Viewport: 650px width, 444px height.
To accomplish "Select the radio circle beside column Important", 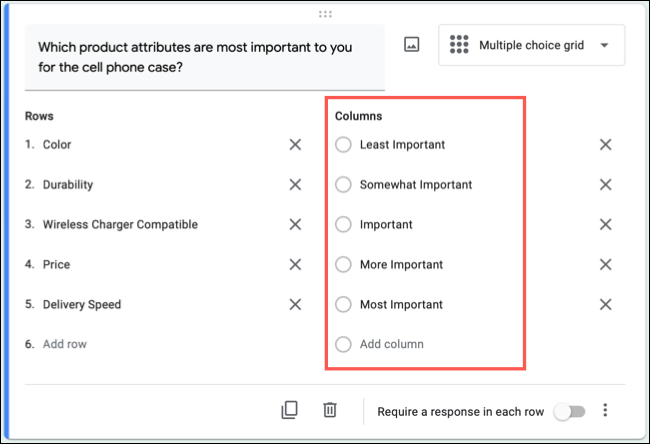I will click(343, 224).
